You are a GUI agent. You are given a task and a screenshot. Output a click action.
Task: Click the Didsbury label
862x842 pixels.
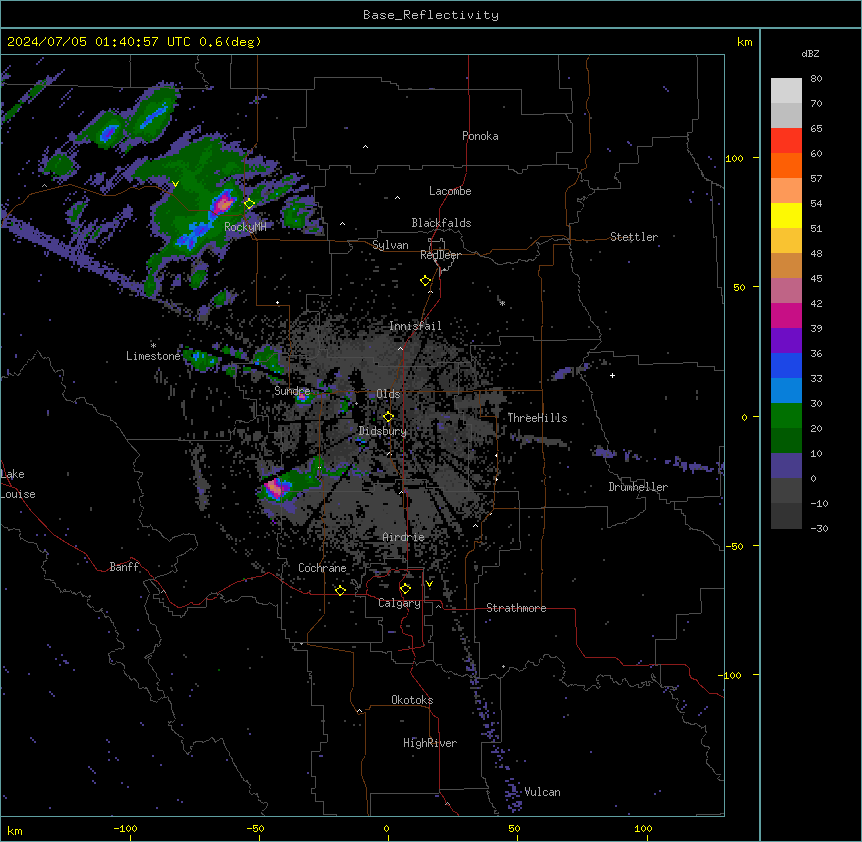[383, 431]
